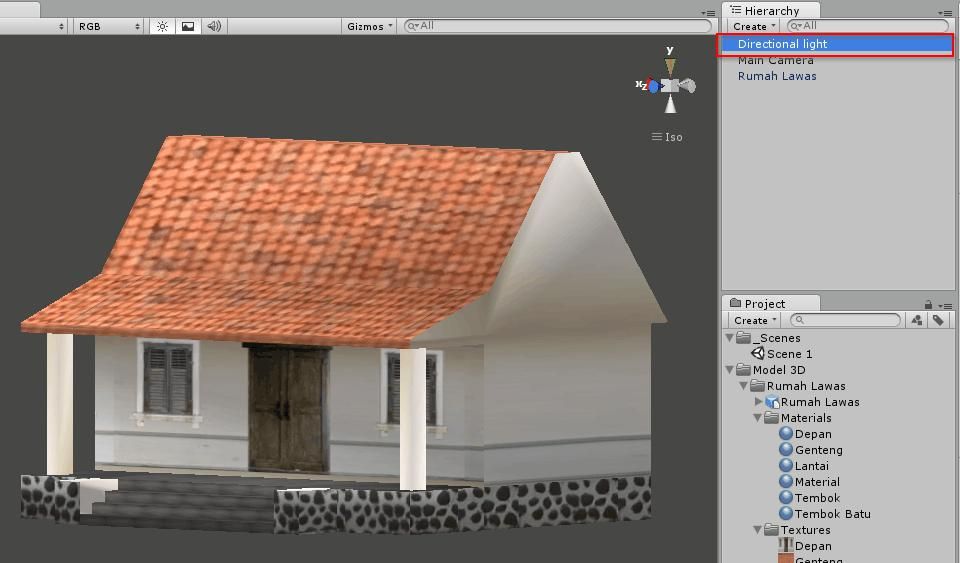This screenshot has width=960, height=563.
Task: Select the Genteng material sphere icon
Action: point(786,450)
